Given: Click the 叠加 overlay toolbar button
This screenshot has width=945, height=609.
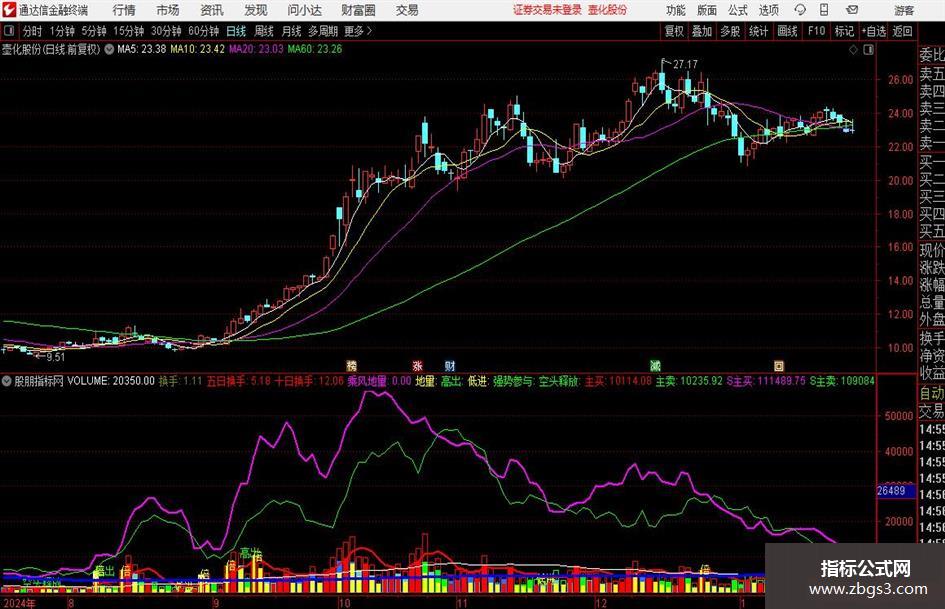Looking at the screenshot, I should [702, 31].
